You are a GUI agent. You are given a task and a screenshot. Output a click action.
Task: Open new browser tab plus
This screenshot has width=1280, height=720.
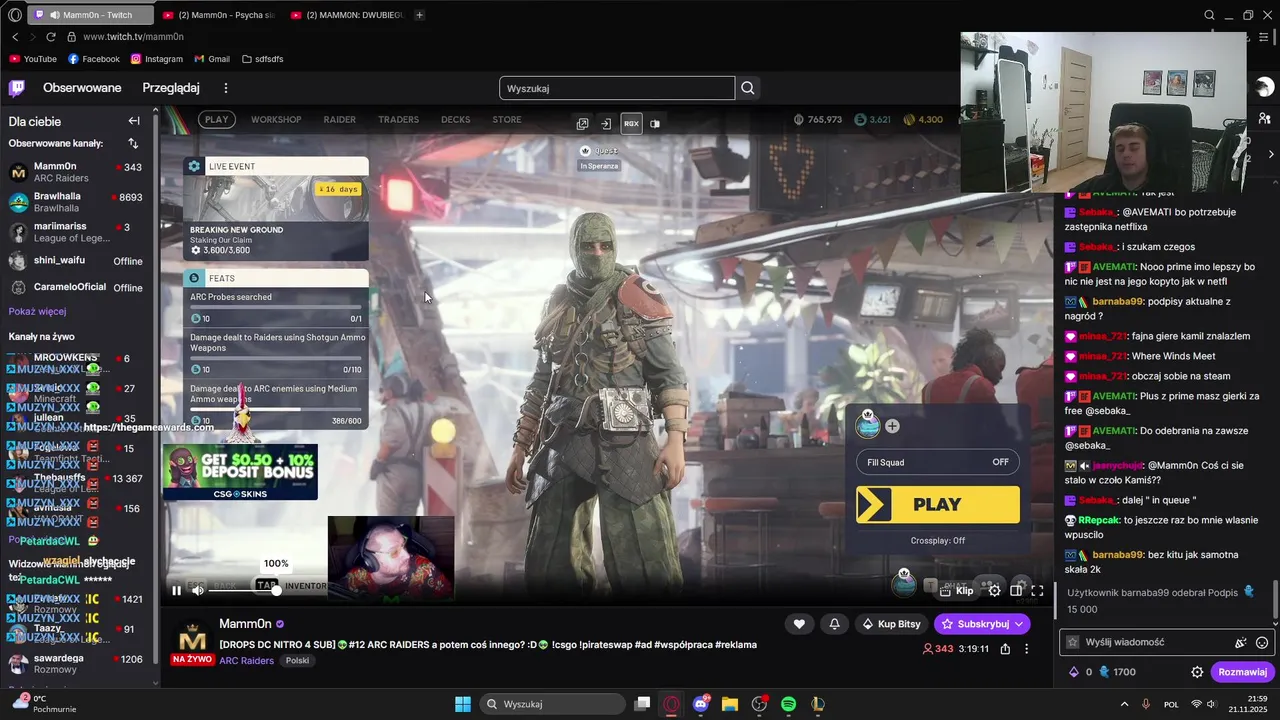tap(419, 15)
